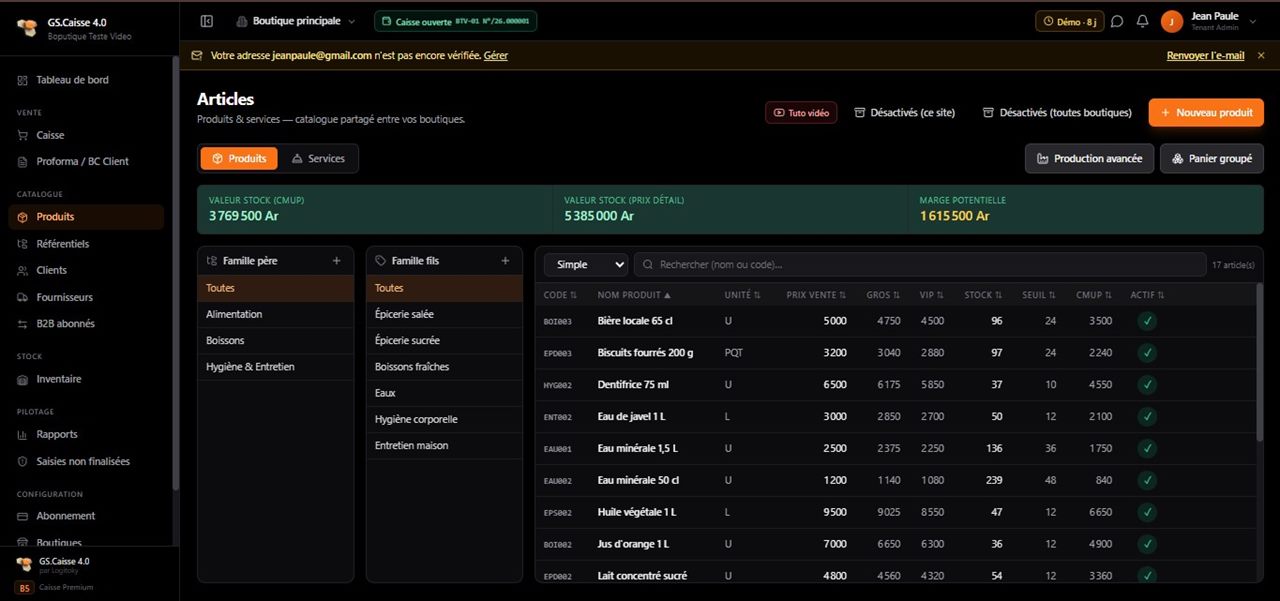Image resolution: width=1280 pixels, height=601 pixels.
Task: Filter by the Boissons parent family
Action: click(275, 341)
